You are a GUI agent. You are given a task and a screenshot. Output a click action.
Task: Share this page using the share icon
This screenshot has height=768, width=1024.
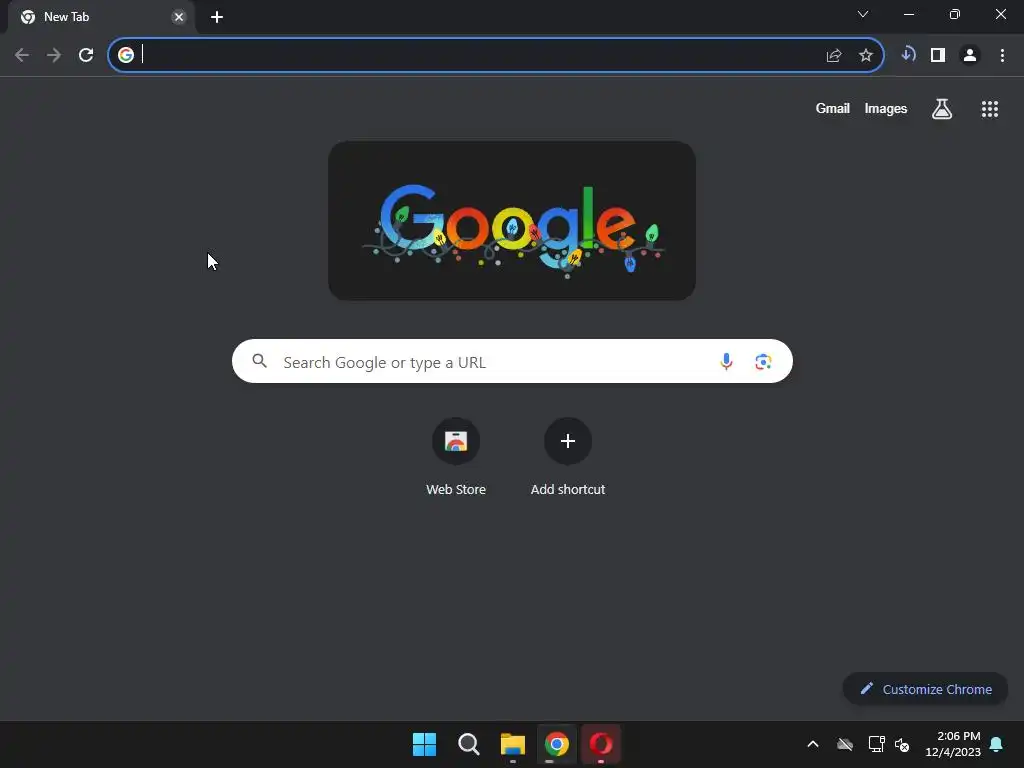pos(834,56)
